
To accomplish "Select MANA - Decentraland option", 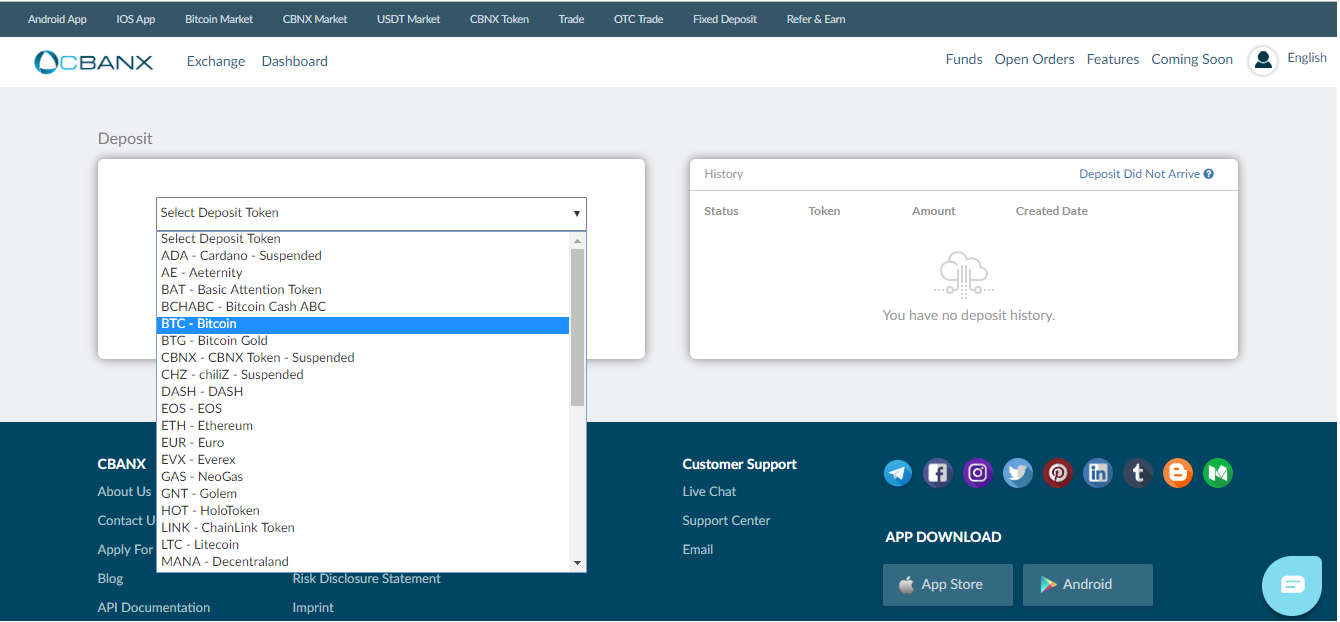I will pyautogui.click(x=363, y=562).
